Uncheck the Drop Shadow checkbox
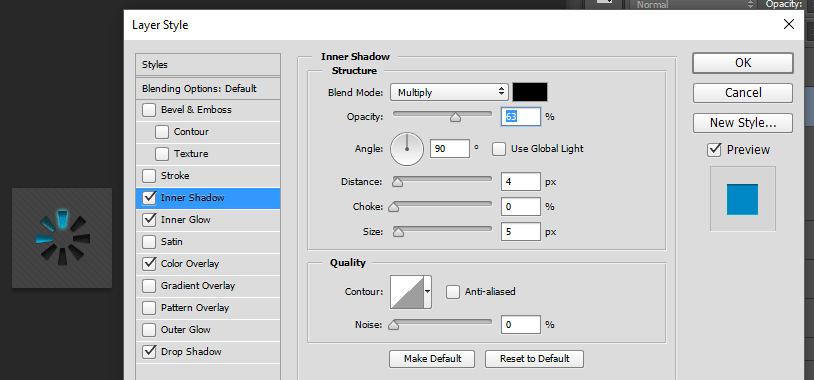This screenshot has height=380, width=814. [149, 352]
